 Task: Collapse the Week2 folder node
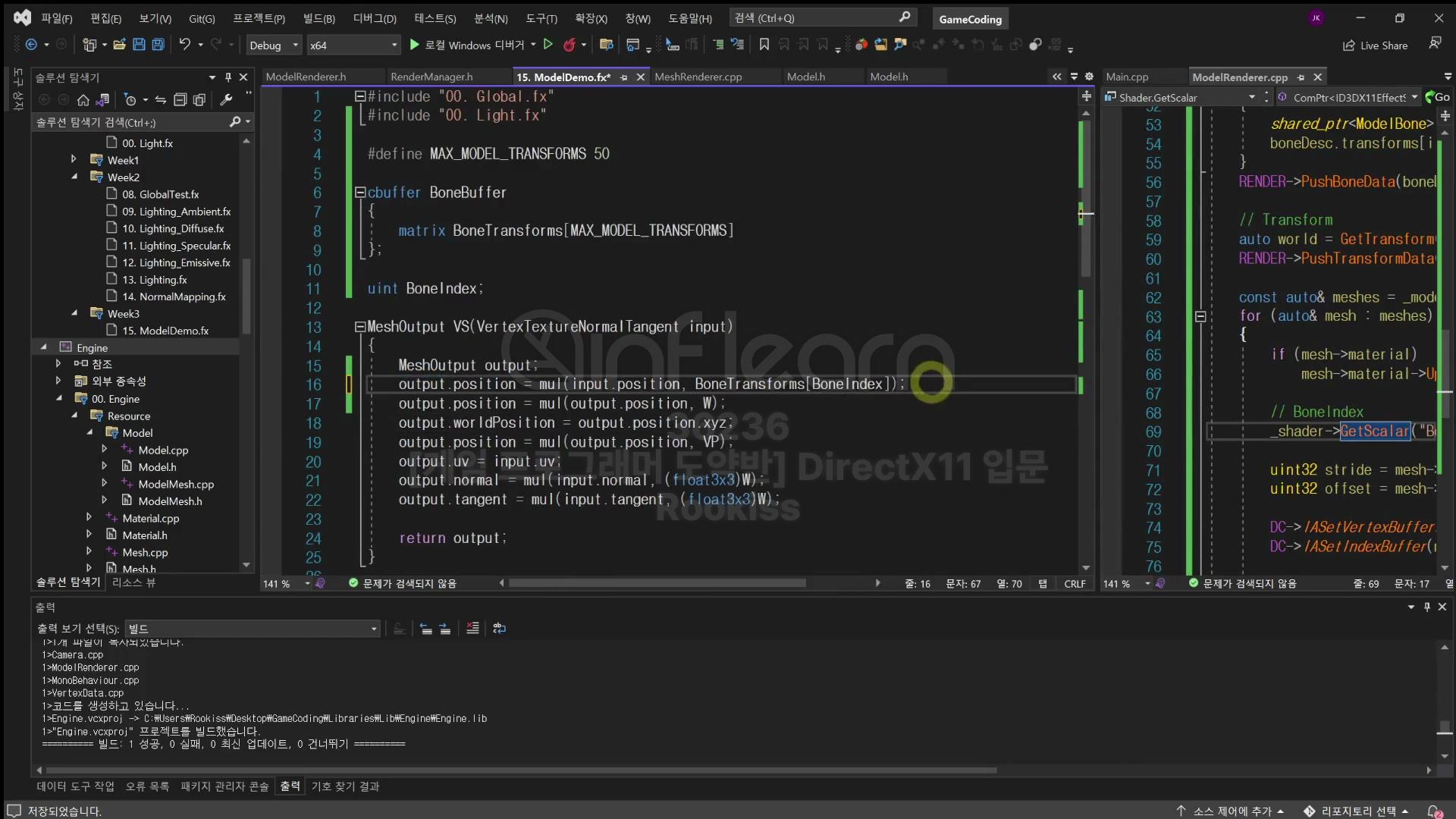[x=74, y=177]
